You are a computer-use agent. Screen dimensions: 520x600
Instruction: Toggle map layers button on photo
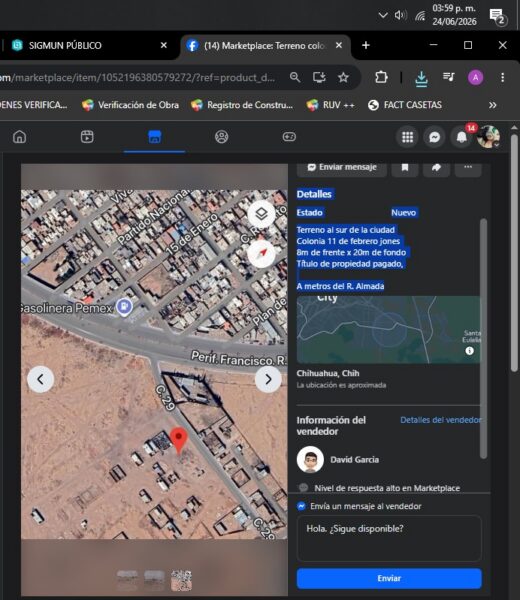pos(261,214)
